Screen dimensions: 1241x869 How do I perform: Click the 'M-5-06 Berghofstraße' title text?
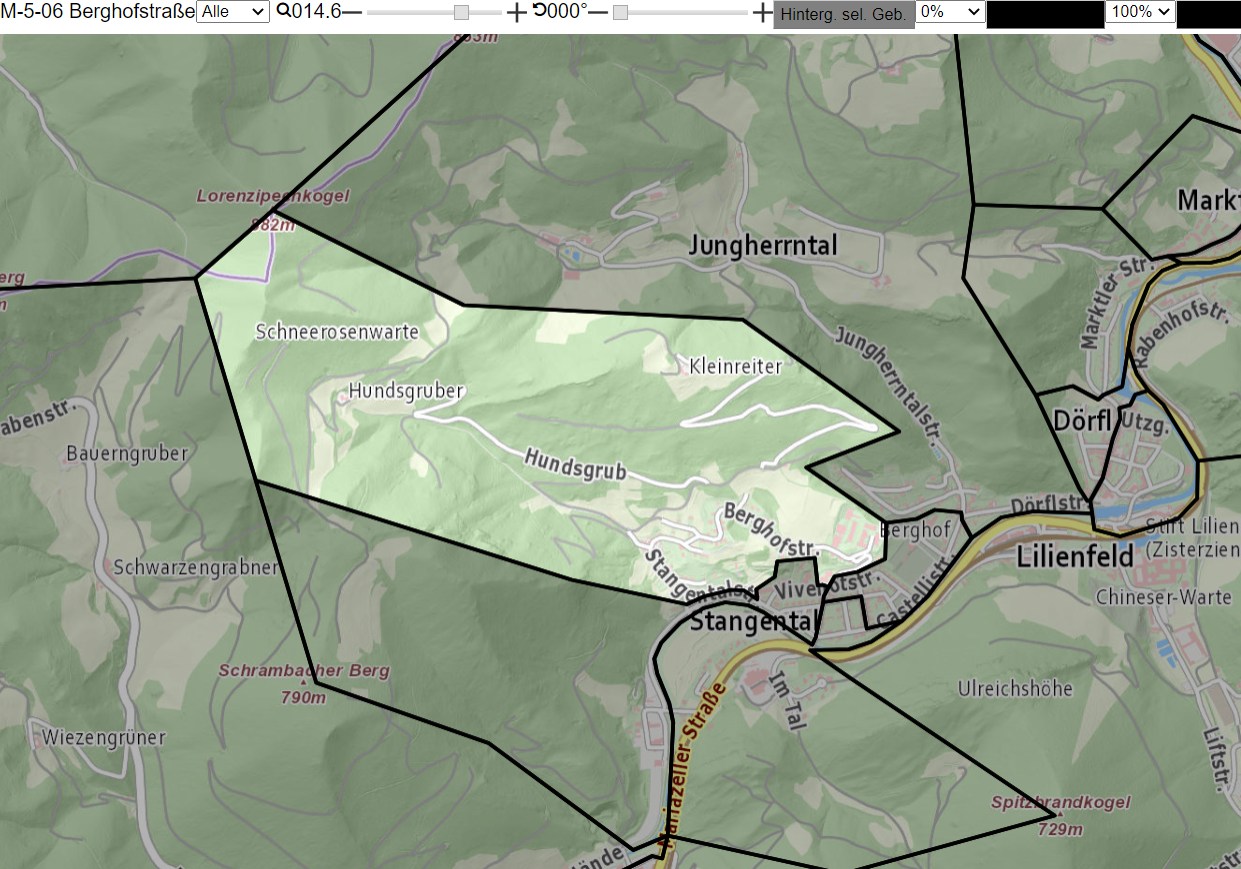coord(97,12)
